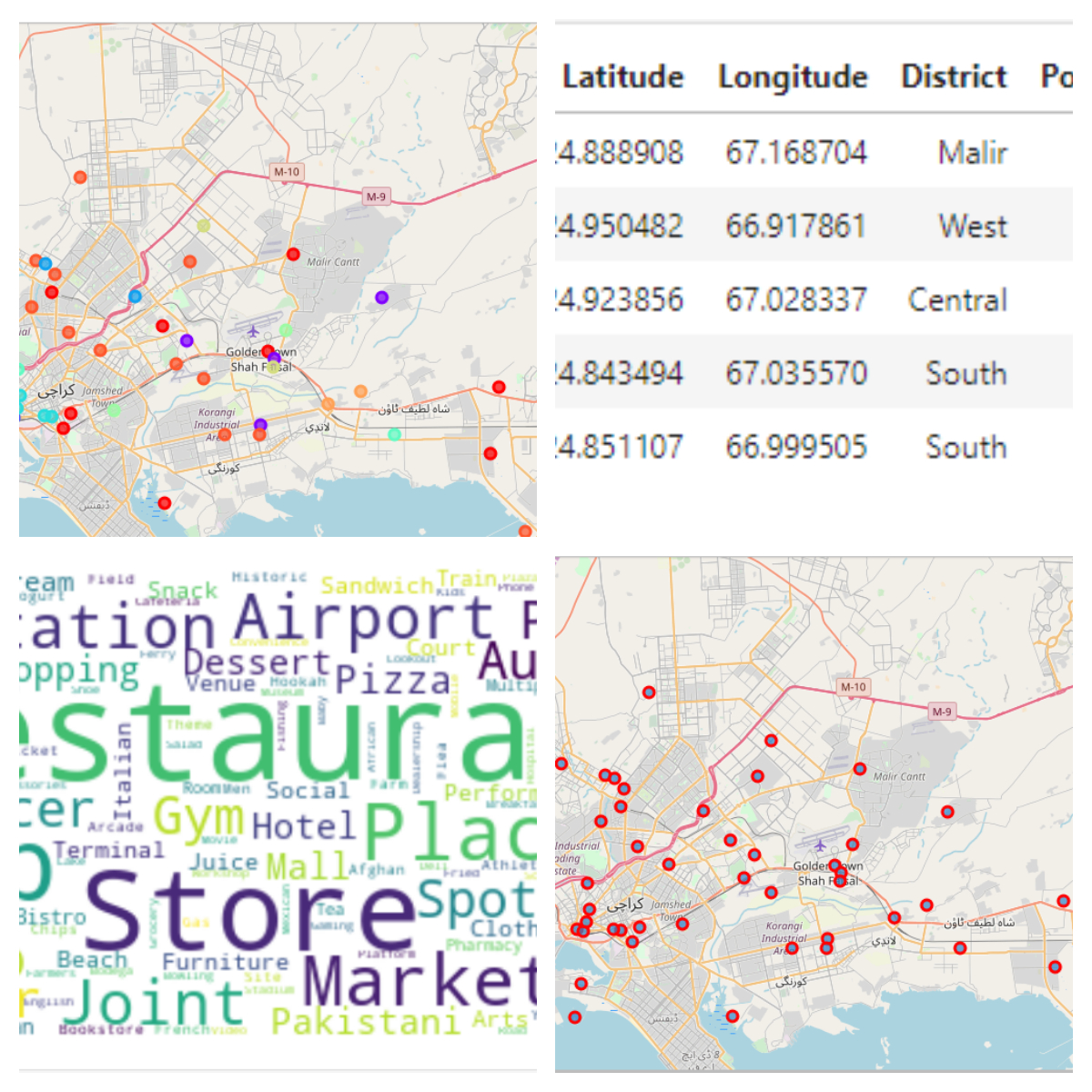Screen dimensions: 1092x1092
Task: Click the Longitude column header
Action: [793, 77]
